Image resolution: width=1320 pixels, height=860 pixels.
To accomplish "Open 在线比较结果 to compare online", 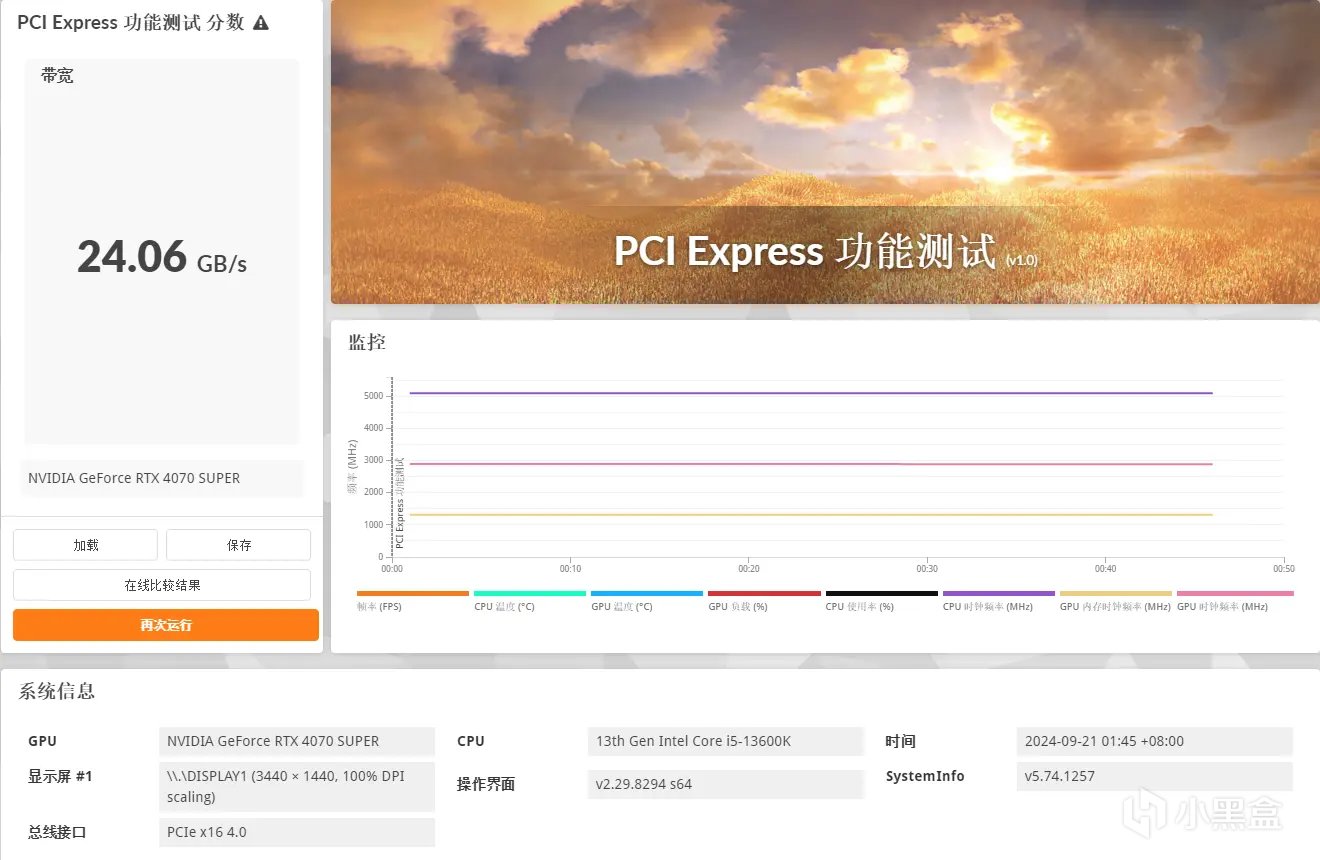I will (162, 585).
